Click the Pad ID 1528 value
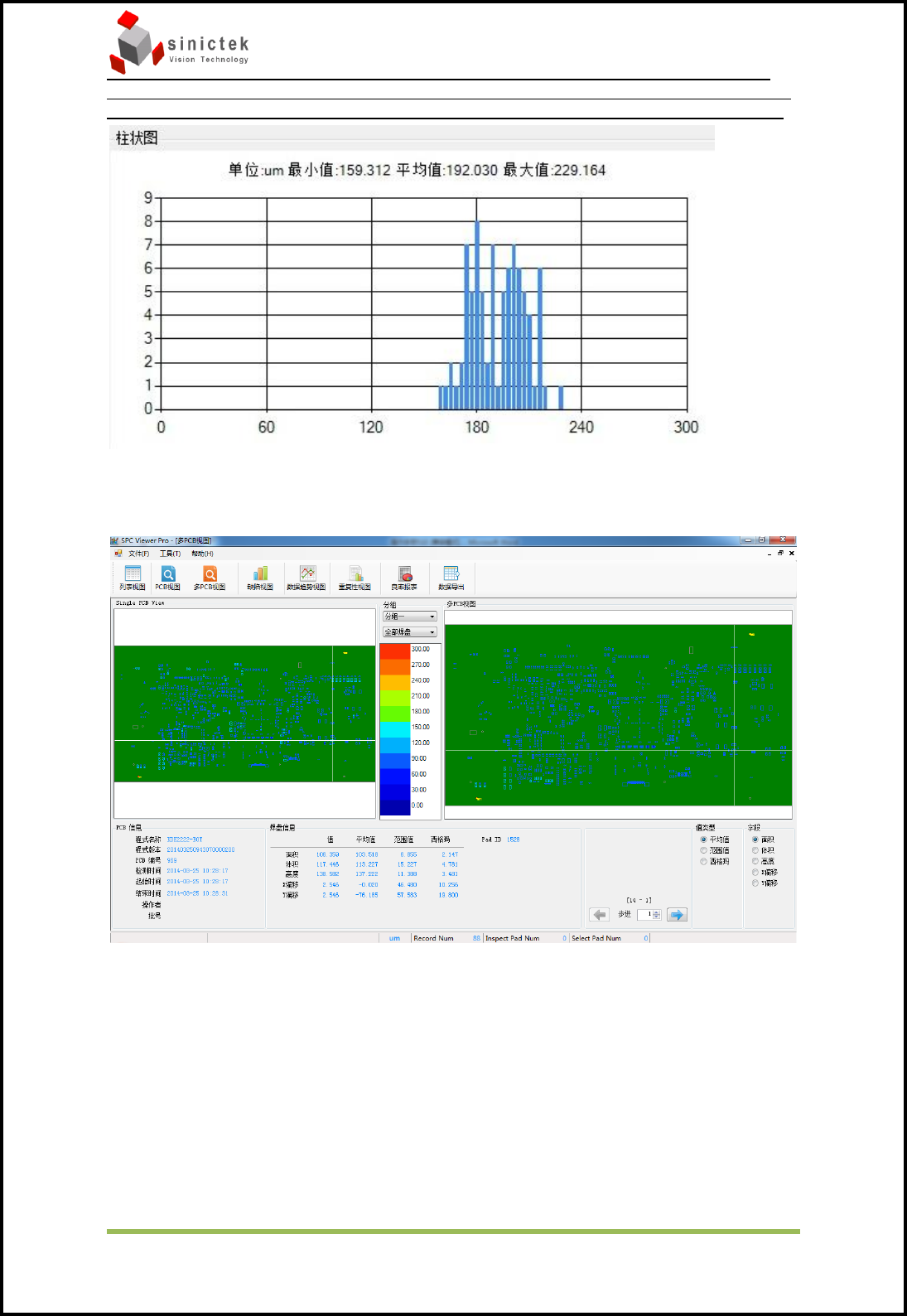This screenshot has height=1316, width=907. click(x=514, y=839)
